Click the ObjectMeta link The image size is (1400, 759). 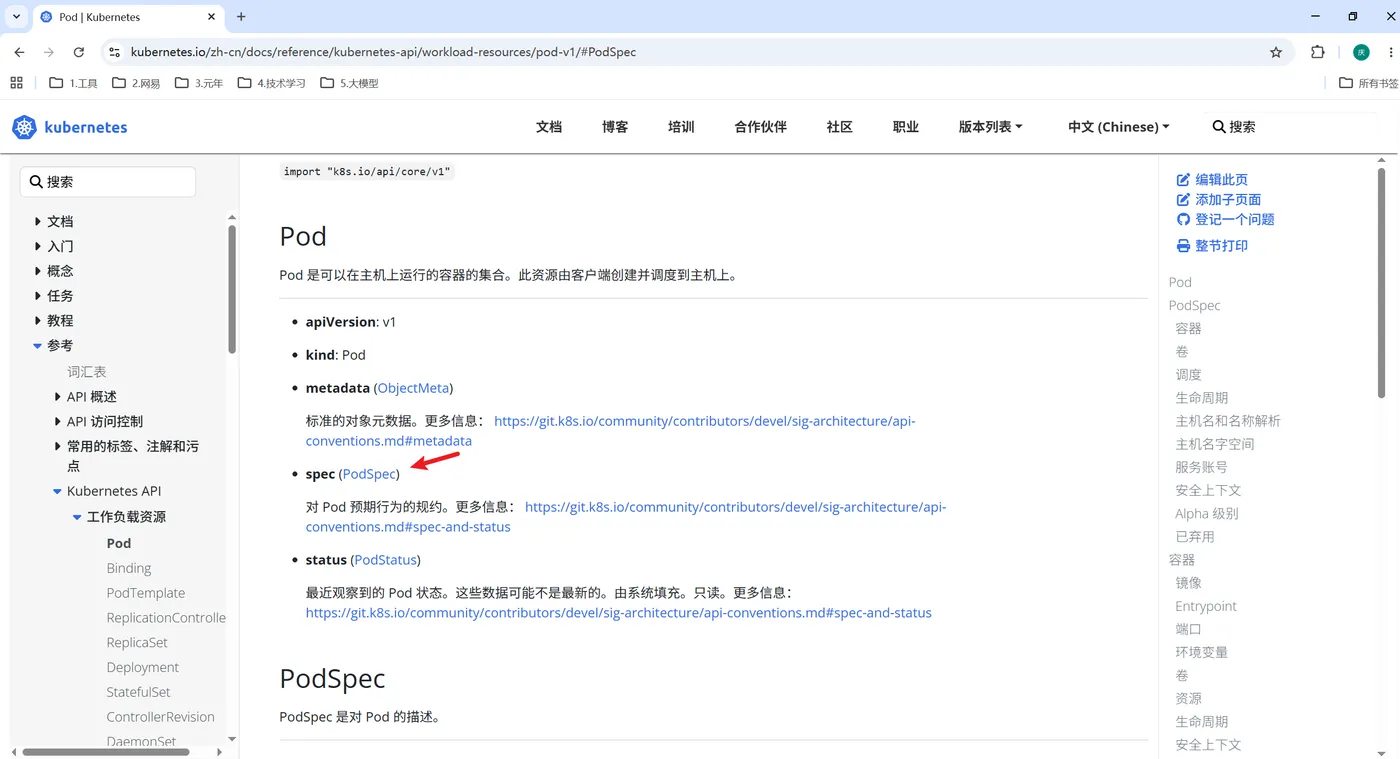tap(413, 388)
